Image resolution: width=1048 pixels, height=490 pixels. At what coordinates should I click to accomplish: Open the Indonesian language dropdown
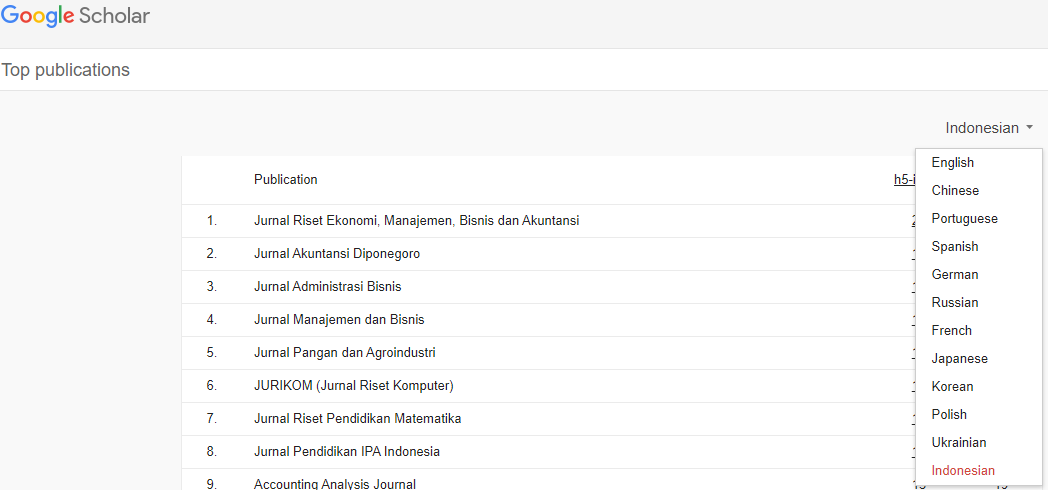(x=988, y=128)
